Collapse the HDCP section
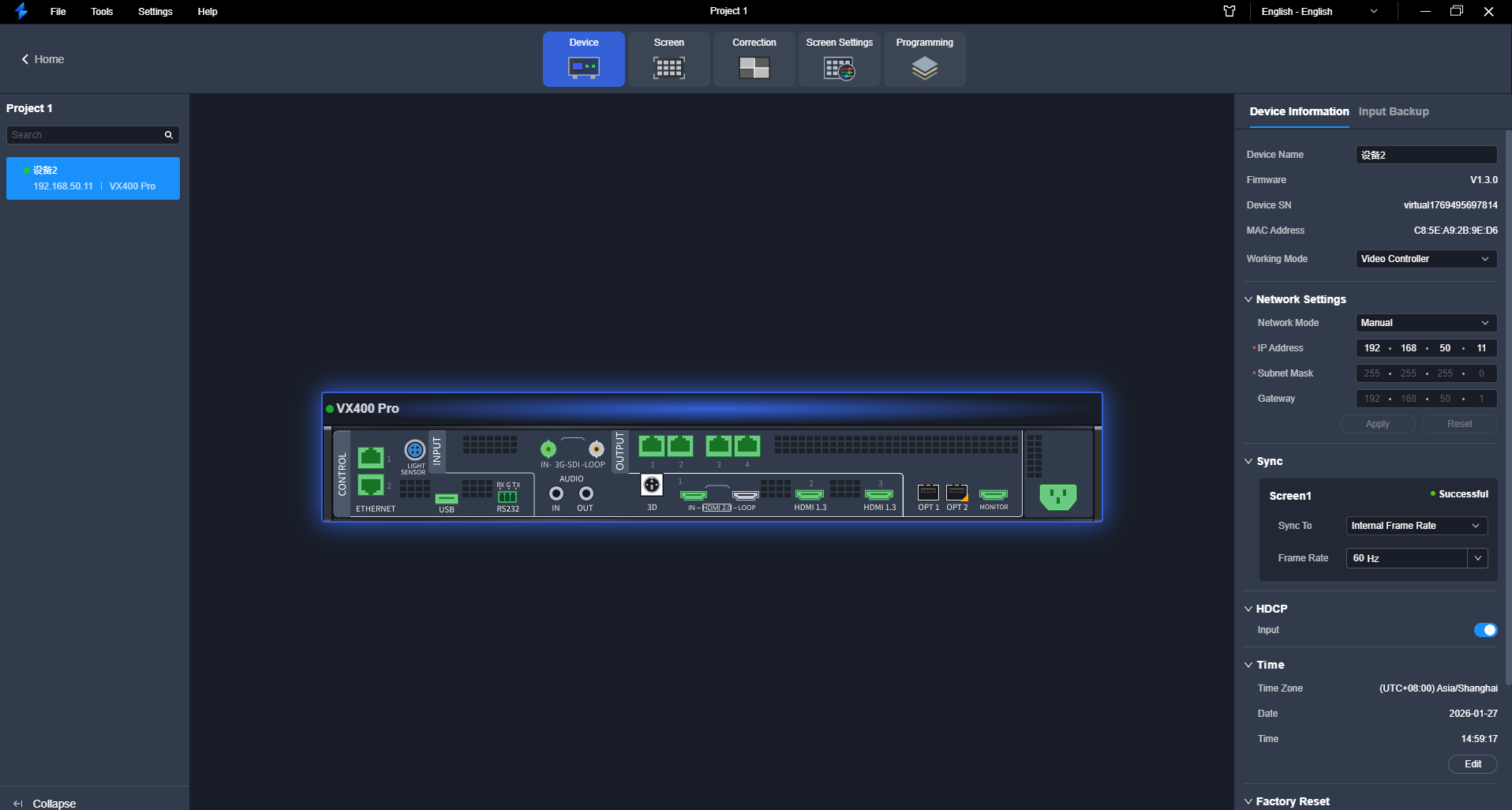 (x=1248, y=609)
